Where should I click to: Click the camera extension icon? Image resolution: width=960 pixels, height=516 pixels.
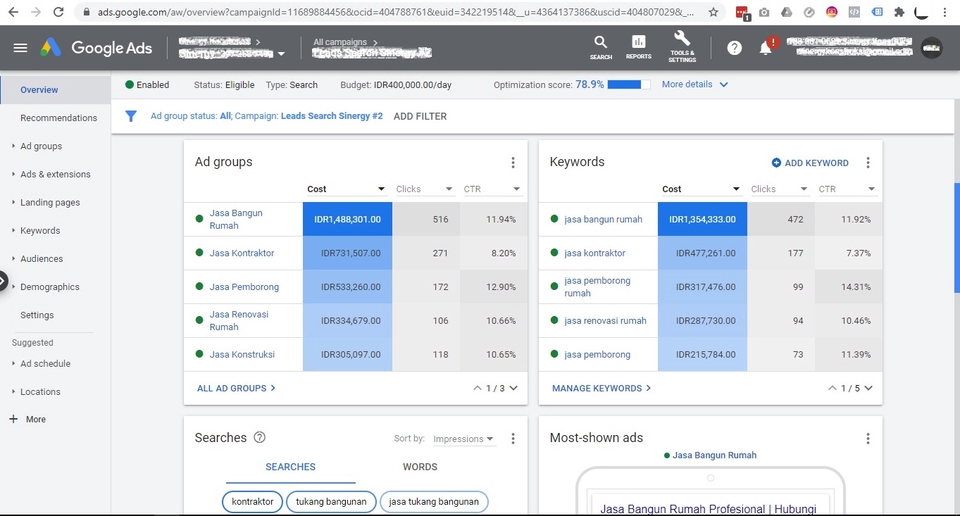click(764, 12)
